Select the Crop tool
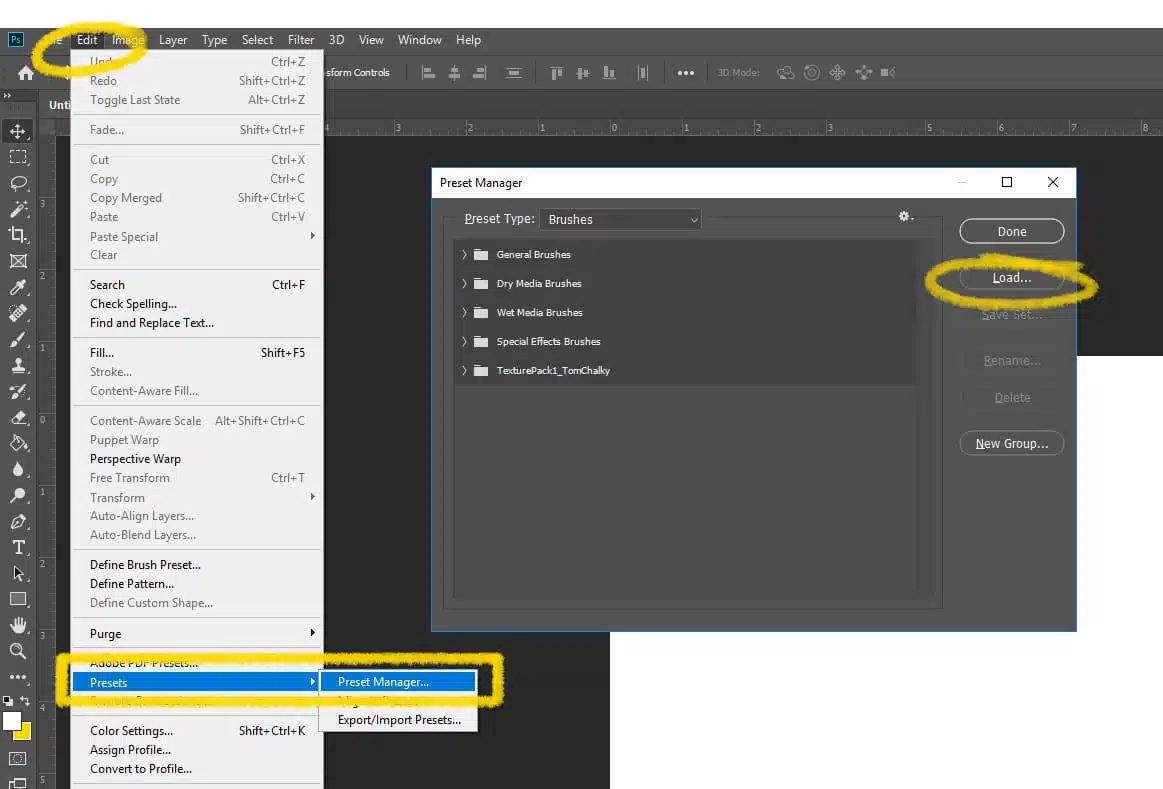 point(18,235)
